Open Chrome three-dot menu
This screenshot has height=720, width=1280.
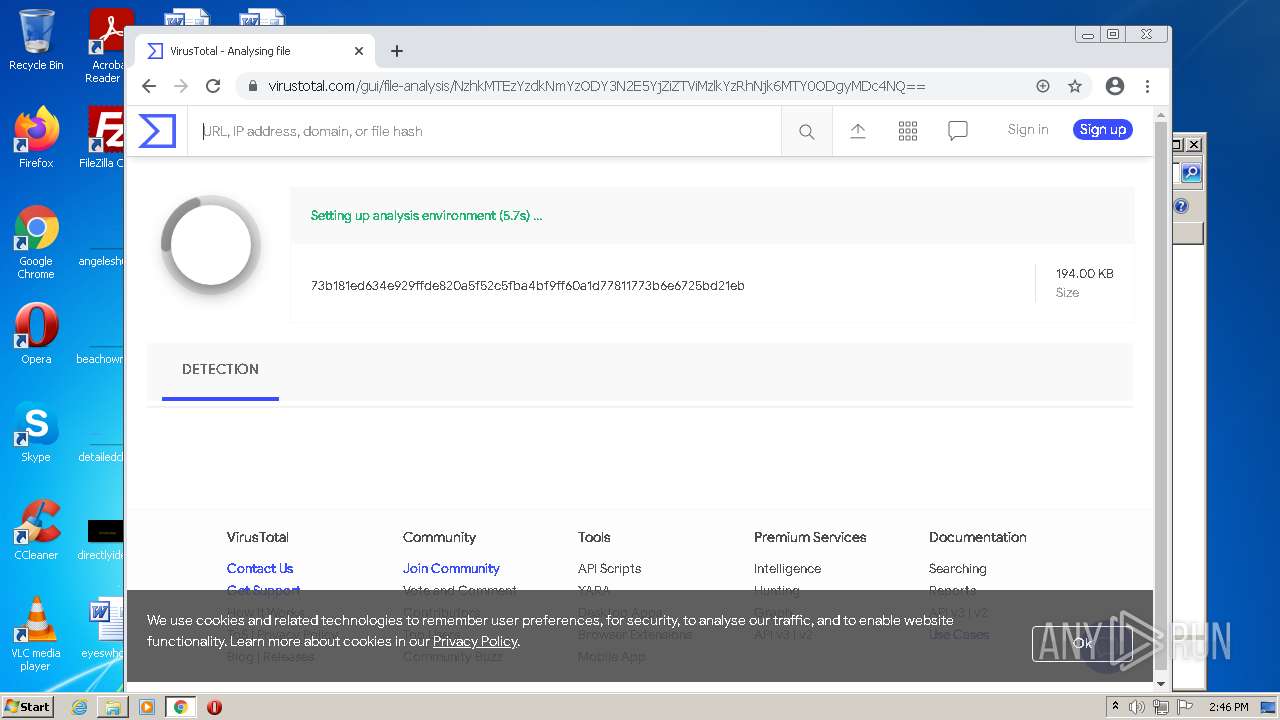pyautogui.click(x=1147, y=86)
